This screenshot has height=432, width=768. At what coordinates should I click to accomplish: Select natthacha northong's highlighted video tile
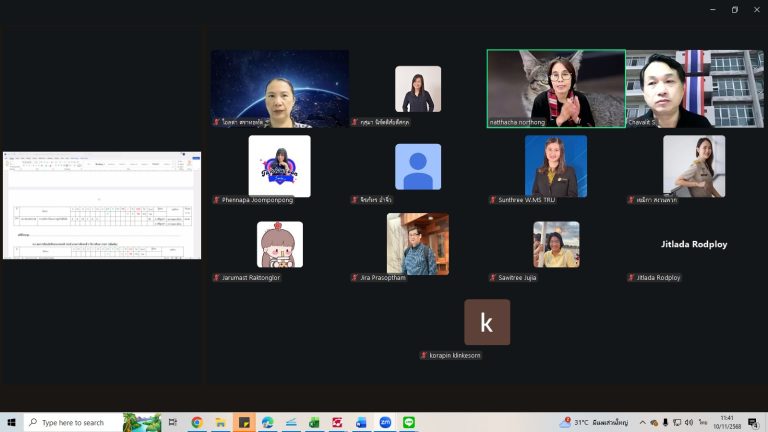point(556,88)
